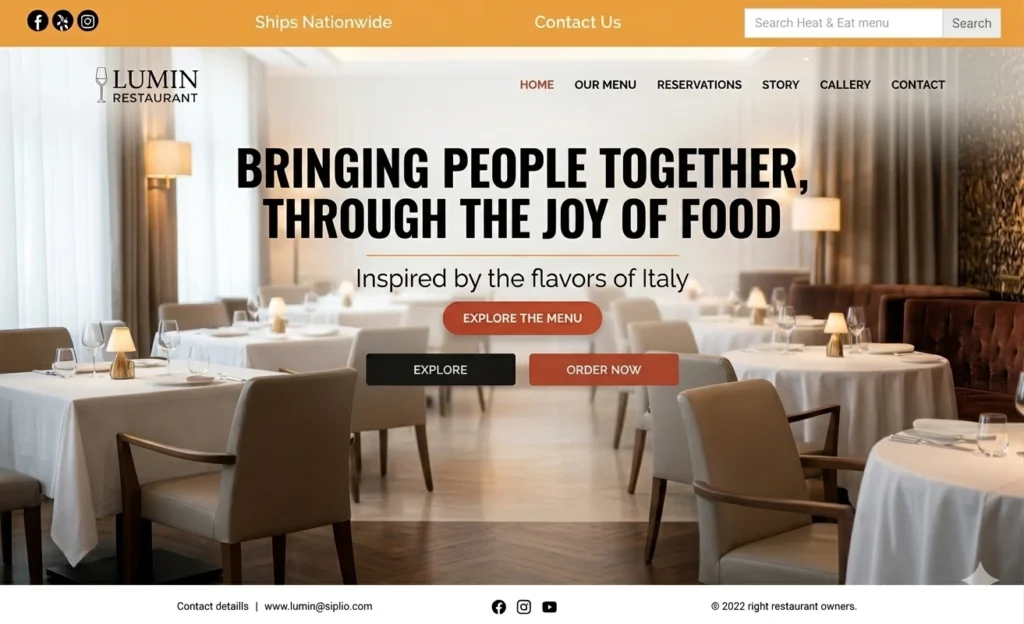Click the Search button in top bar
Viewport: 1024px width, 624px height.
971,23
